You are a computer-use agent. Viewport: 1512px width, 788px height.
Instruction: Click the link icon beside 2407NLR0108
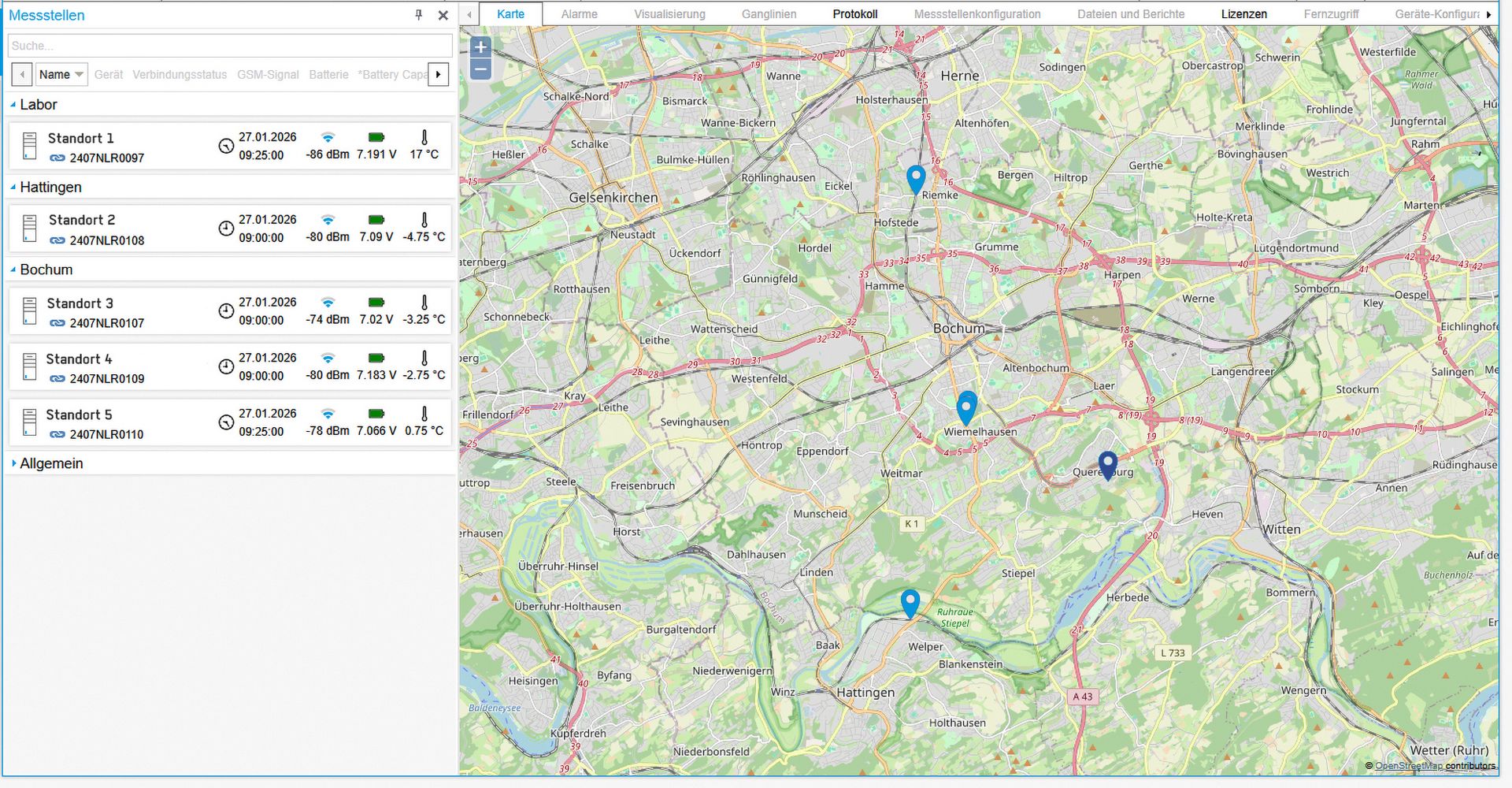point(57,240)
